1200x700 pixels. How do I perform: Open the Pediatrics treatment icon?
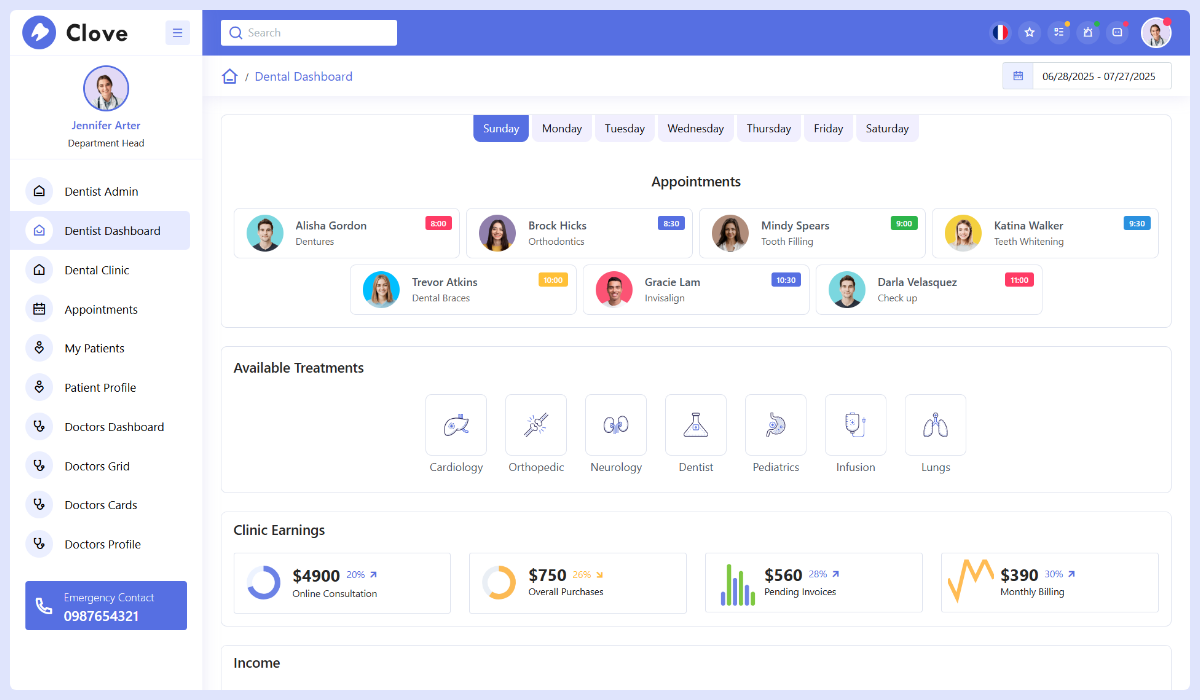(x=775, y=424)
